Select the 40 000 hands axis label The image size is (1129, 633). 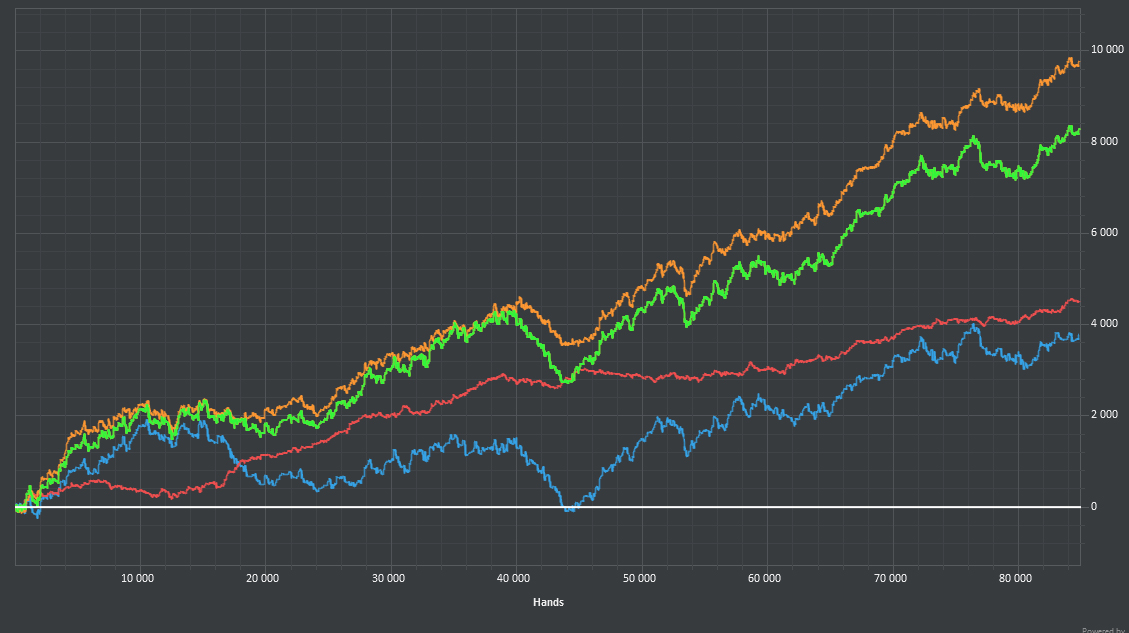tap(513, 578)
